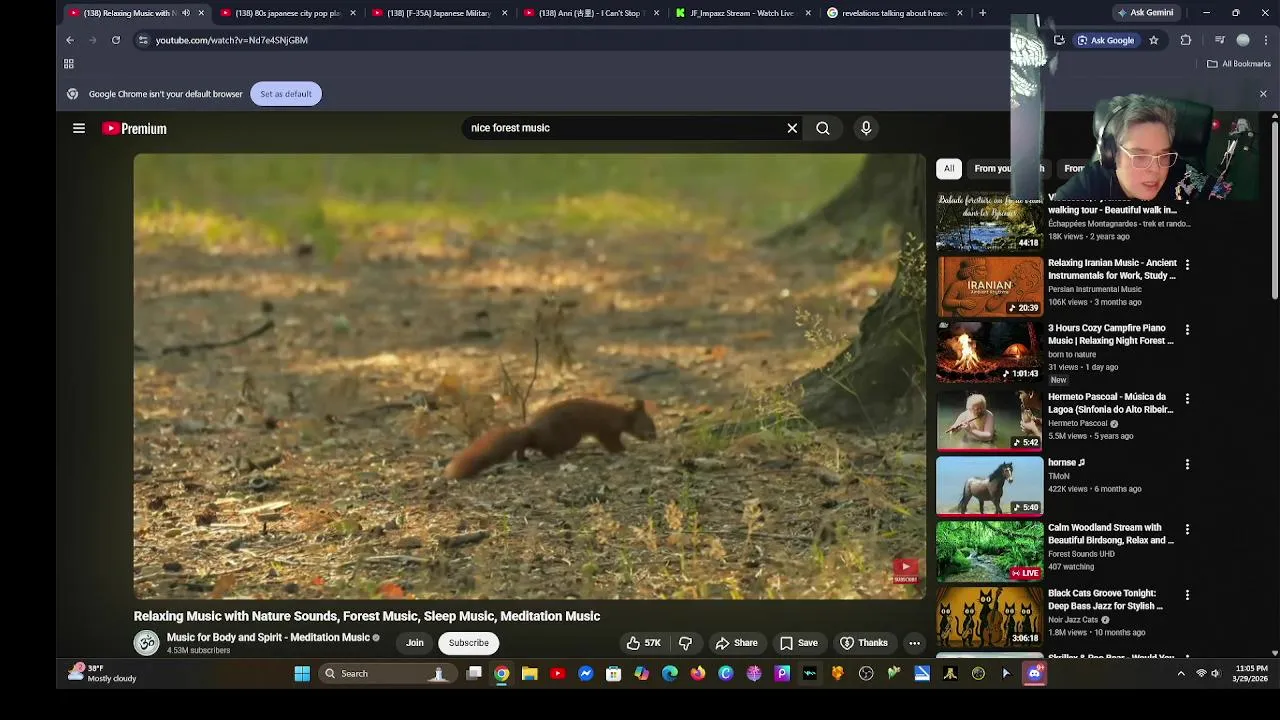Go back with the browser back arrow
The width and height of the screenshot is (1280, 720).
[70, 40]
